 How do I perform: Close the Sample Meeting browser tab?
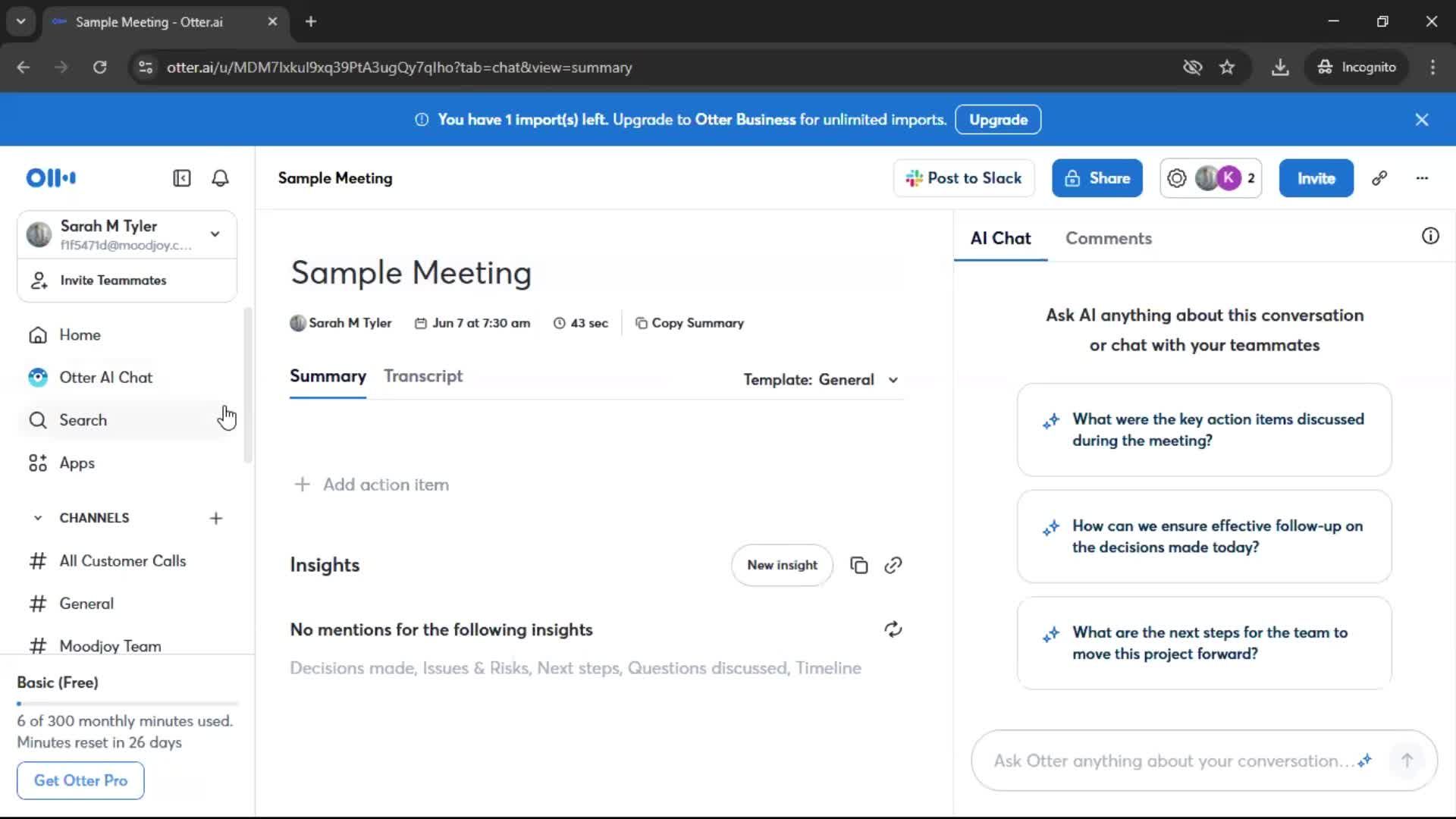(x=272, y=22)
